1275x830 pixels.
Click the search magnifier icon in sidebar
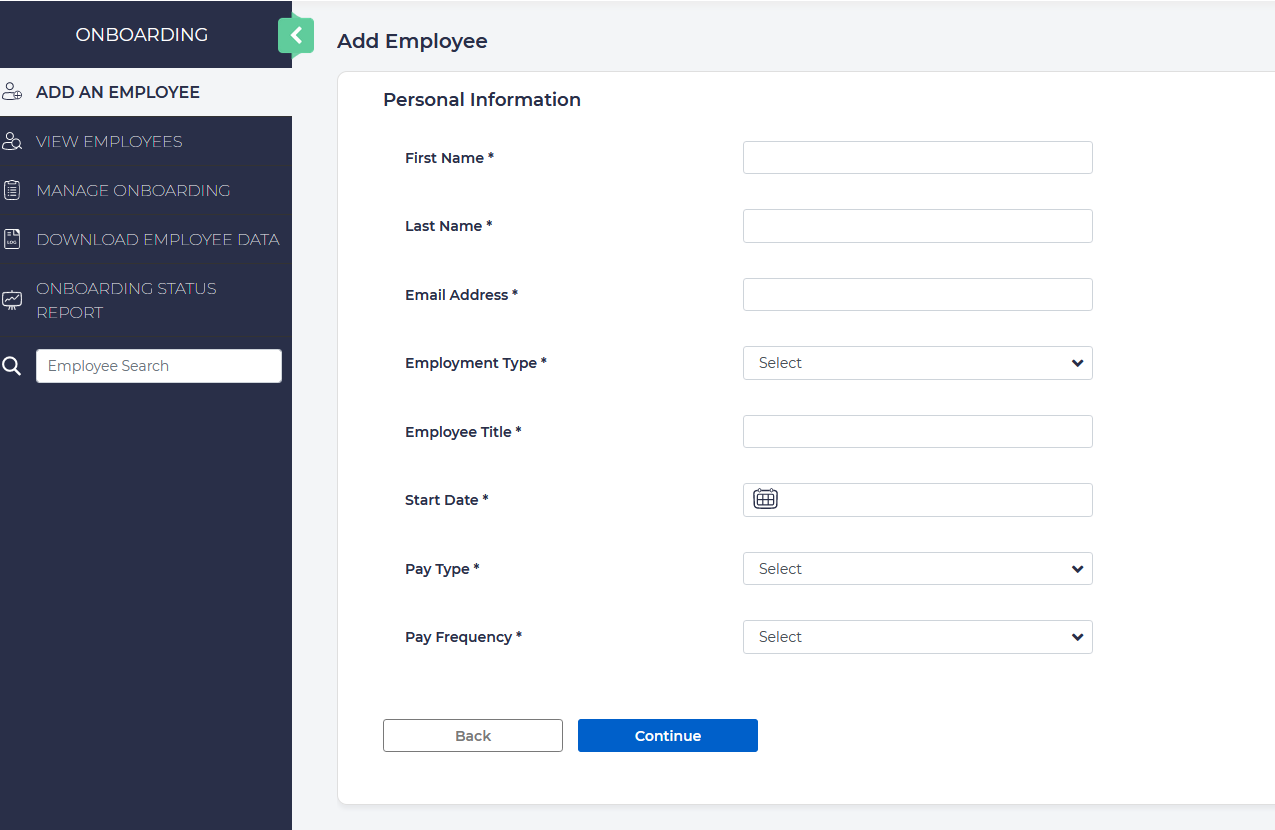(x=12, y=366)
